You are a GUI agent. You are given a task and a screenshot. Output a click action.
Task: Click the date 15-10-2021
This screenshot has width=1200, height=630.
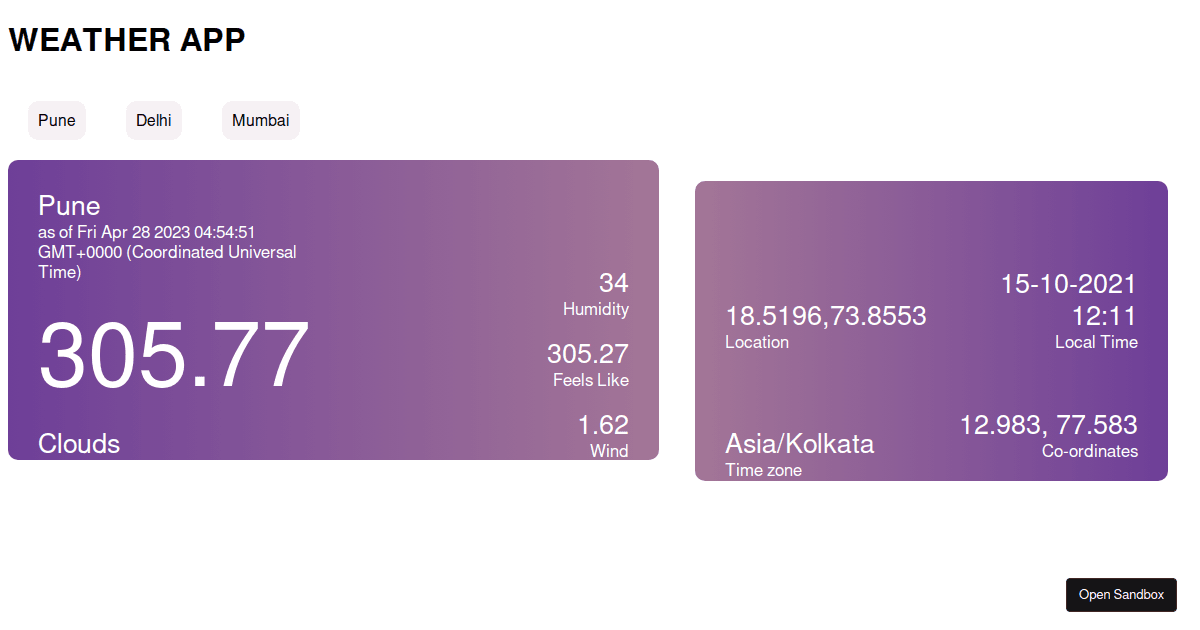(x=1069, y=284)
